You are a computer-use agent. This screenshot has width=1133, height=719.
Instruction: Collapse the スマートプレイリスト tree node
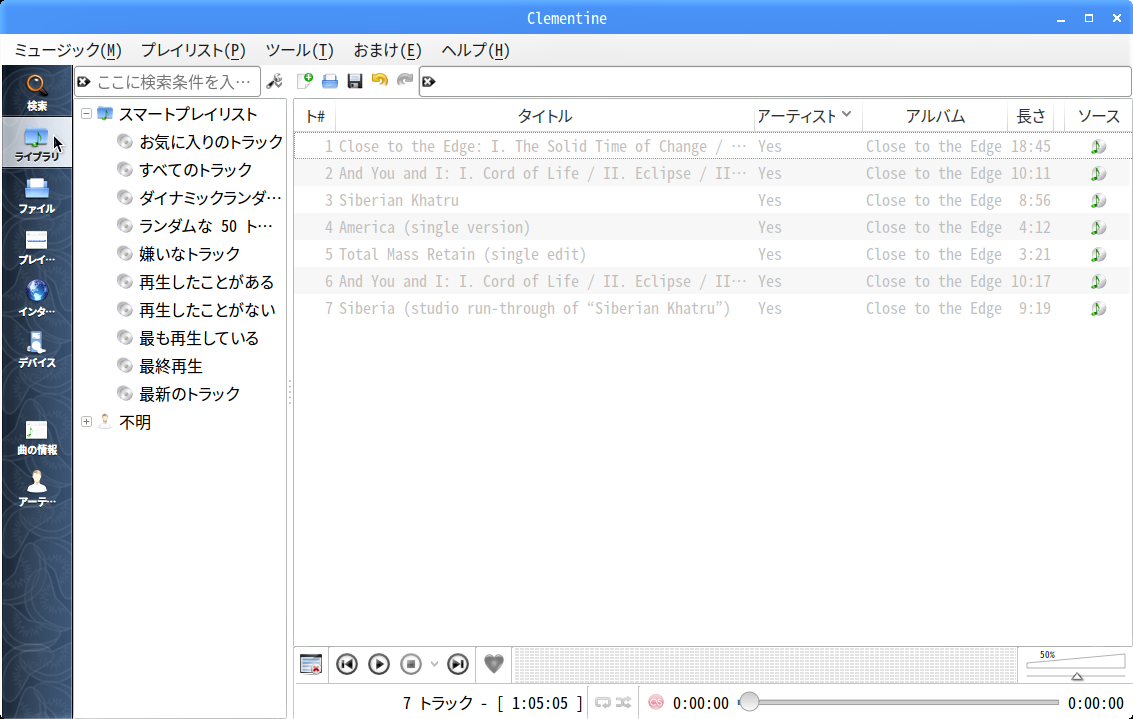click(86, 113)
